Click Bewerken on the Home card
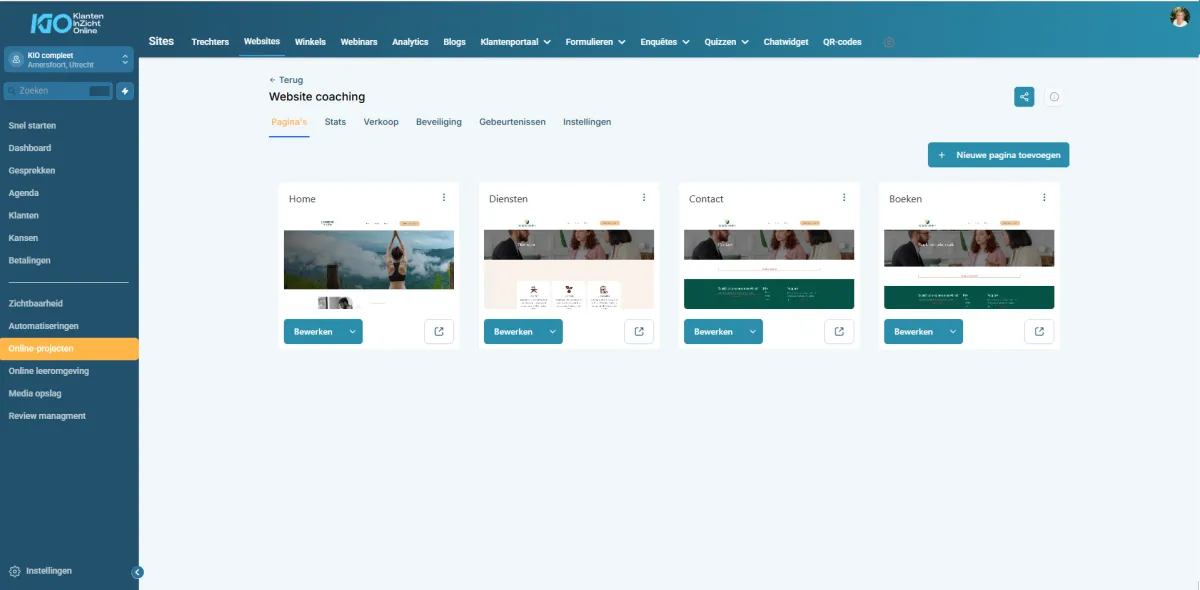Viewport: 1200px width, 590px height. click(x=313, y=332)
